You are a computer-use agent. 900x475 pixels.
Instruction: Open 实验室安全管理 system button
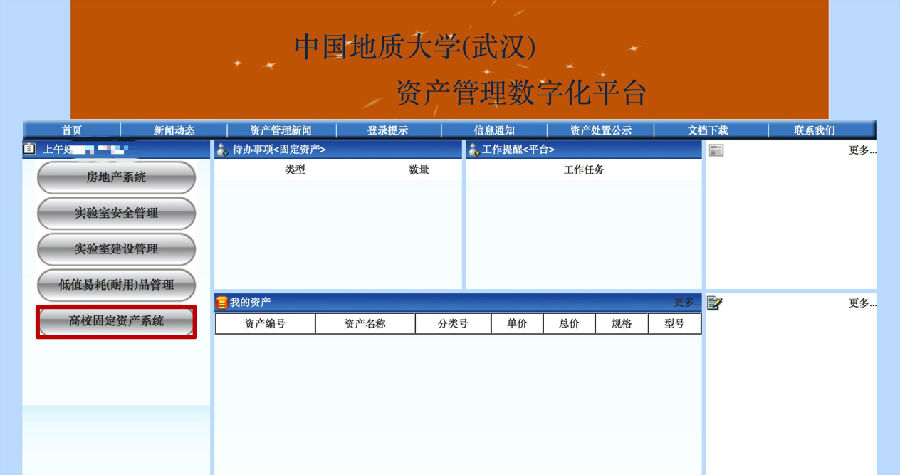[x=117, y=213]
